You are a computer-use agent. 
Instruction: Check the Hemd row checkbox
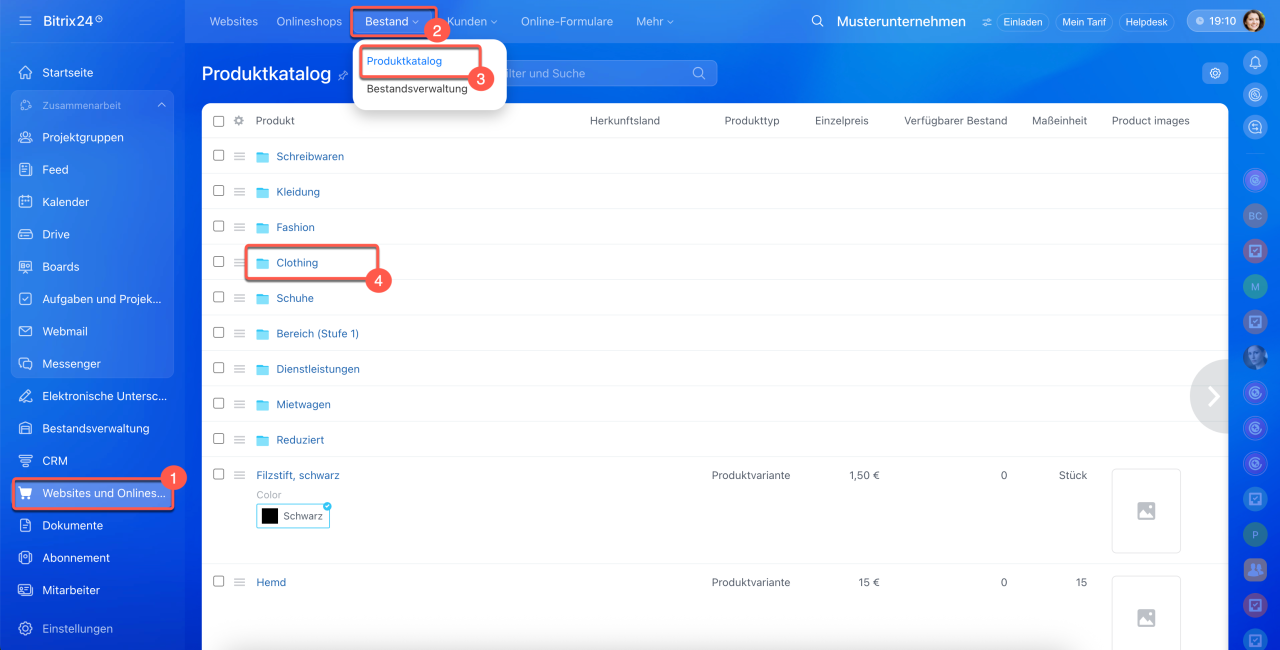pyautogui.click(x=219, y=581)
